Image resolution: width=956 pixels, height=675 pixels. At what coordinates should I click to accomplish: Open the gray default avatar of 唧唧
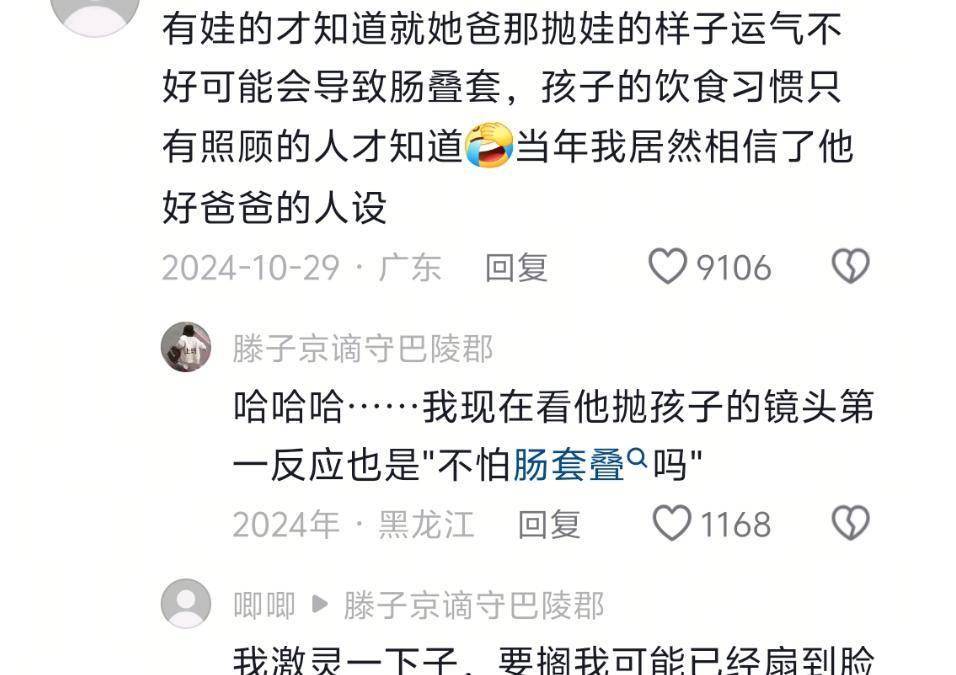[186, 604]
